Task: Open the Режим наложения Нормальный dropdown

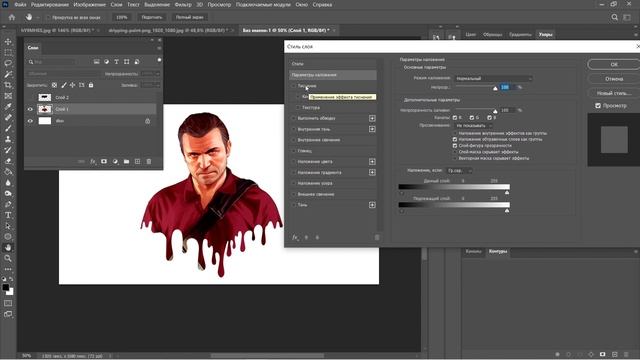Action: tap(494, 78)
